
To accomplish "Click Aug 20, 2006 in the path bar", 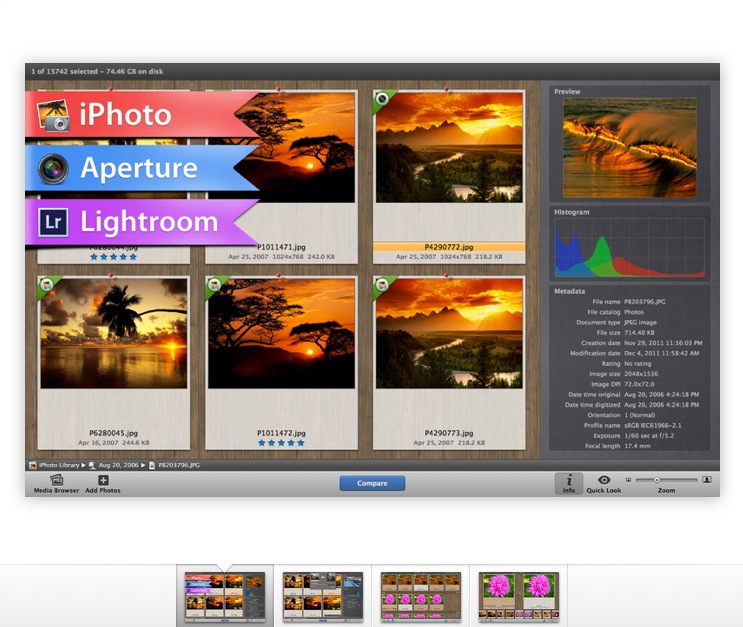I will 118,465.
